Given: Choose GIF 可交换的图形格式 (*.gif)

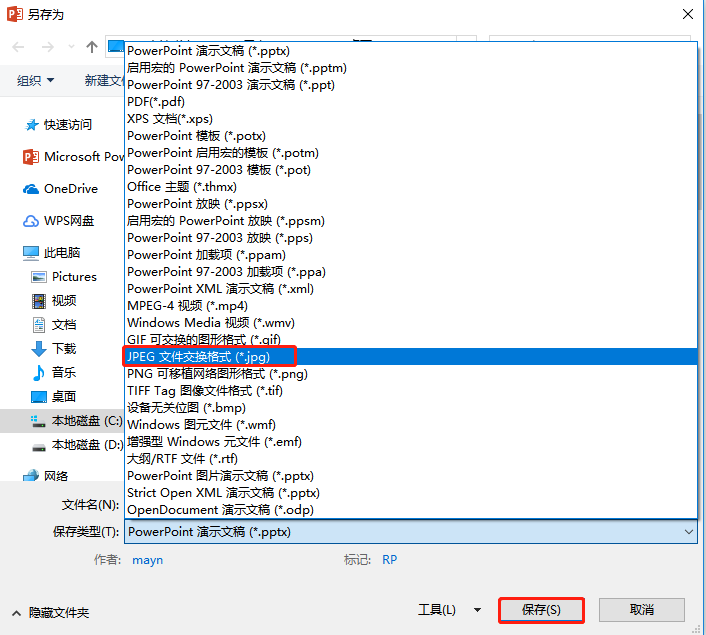Looking at the screenshot, I should click(x=411, y=340).
